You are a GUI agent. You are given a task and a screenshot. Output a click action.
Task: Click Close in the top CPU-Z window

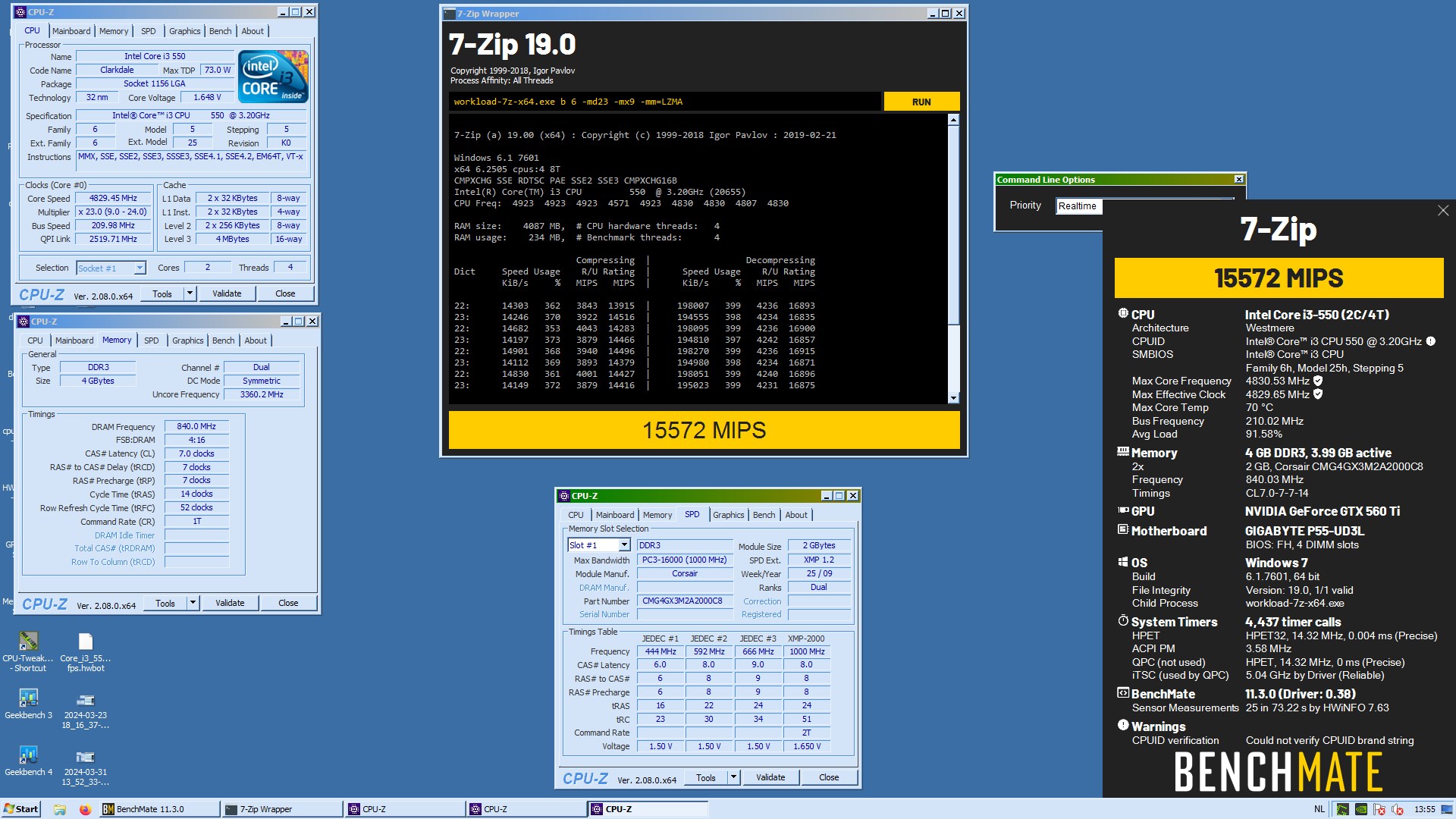click(285, 293)
